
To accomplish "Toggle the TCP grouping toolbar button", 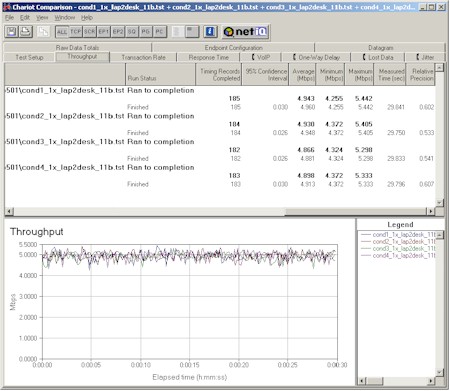I will [76, 32].
